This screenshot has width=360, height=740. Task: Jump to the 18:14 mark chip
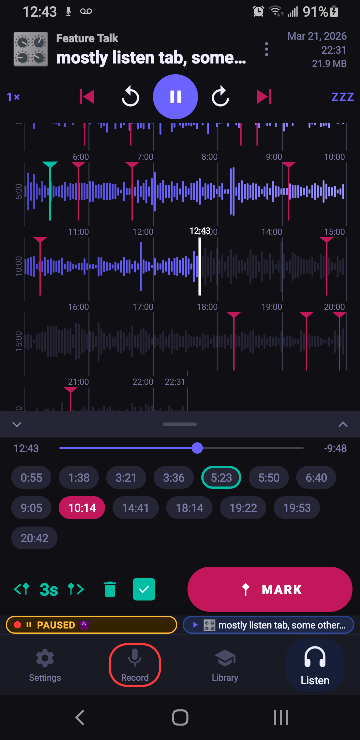189,508
